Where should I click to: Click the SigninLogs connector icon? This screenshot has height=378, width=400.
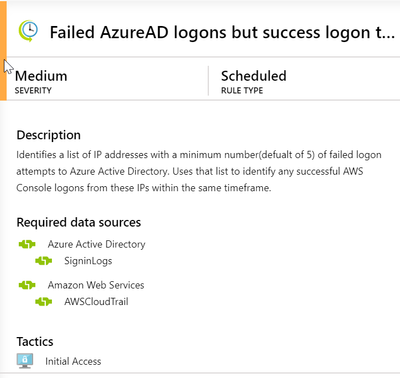tap(44, 261)
